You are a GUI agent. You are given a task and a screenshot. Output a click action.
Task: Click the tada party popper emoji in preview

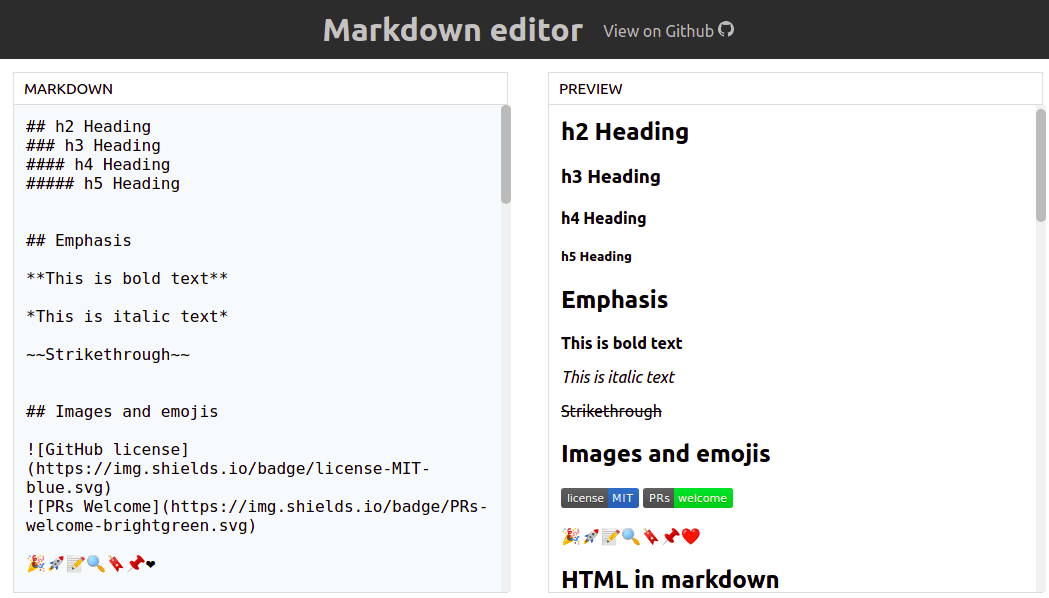point(570,536)
